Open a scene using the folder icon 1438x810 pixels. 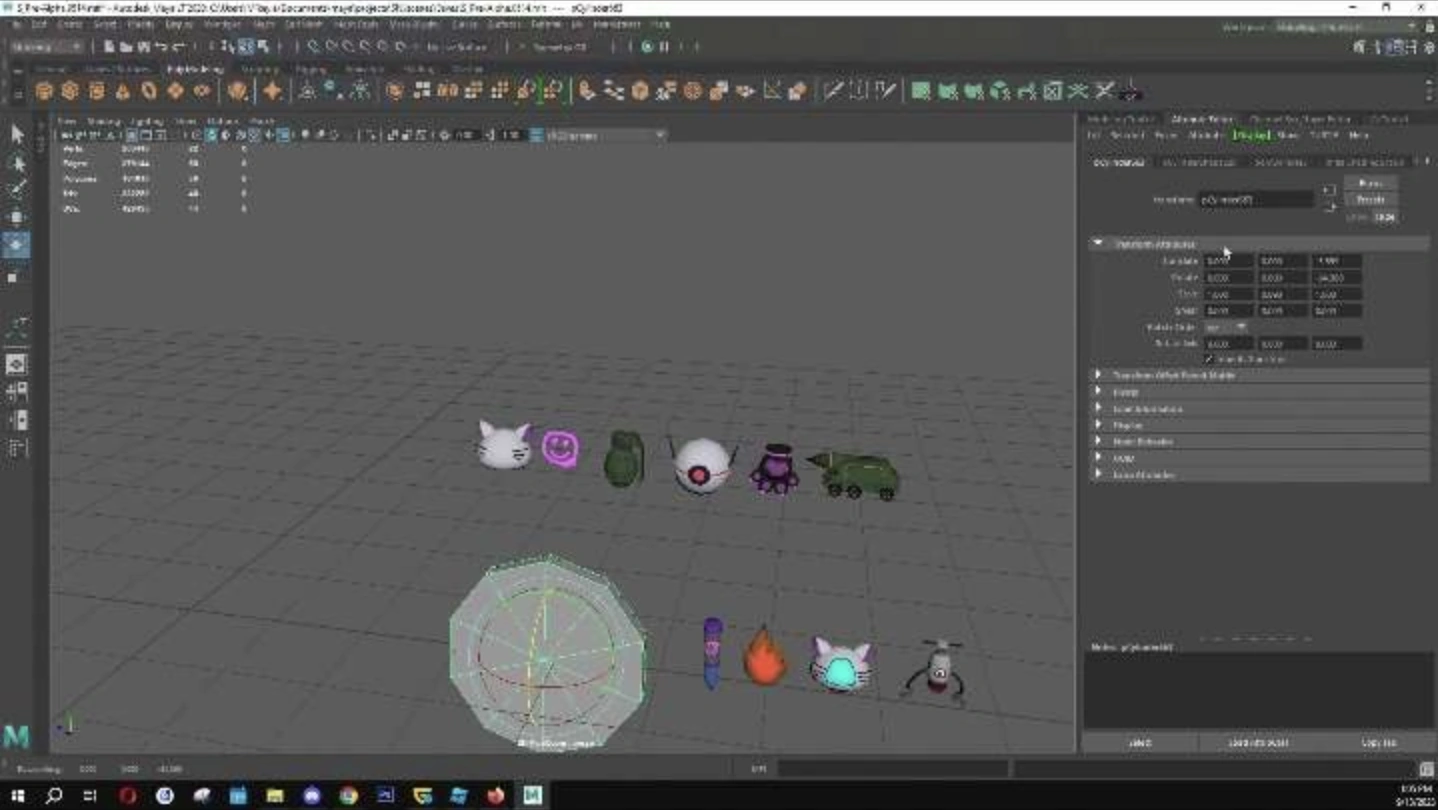tap(126, 46)
